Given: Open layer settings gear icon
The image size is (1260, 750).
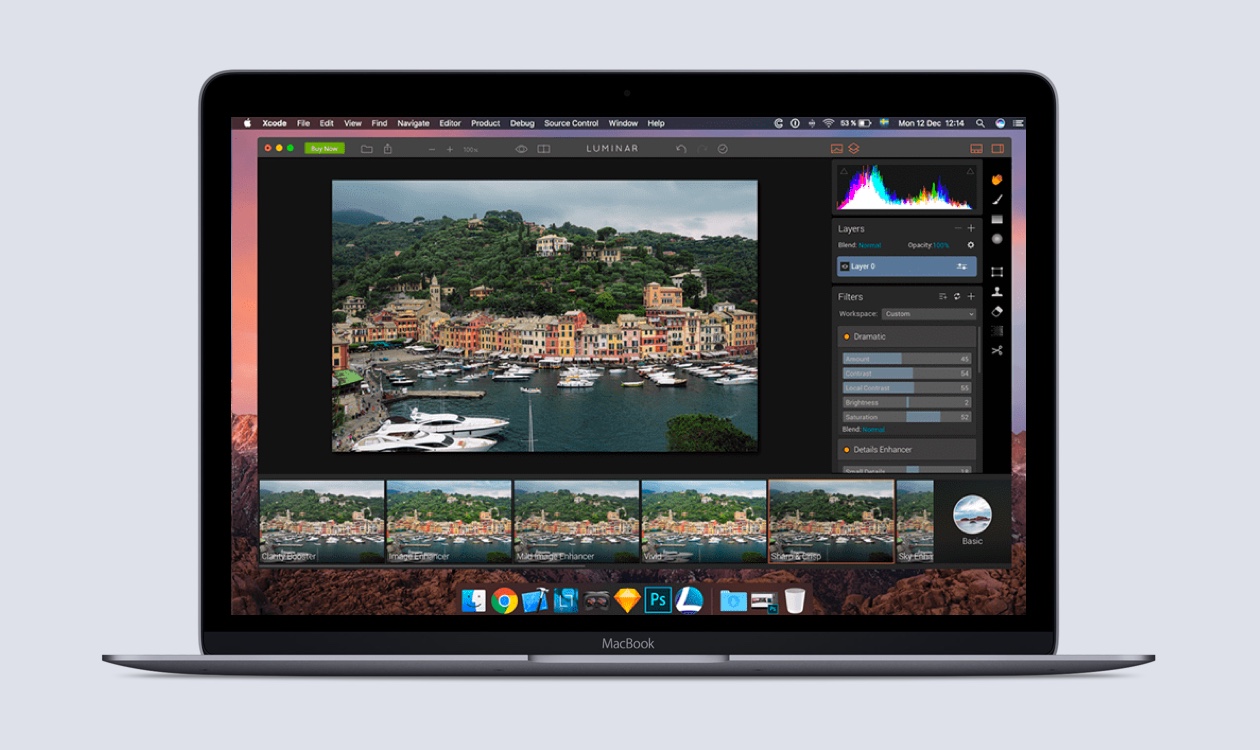Looking at the screenshot, I should click(970, 245).
